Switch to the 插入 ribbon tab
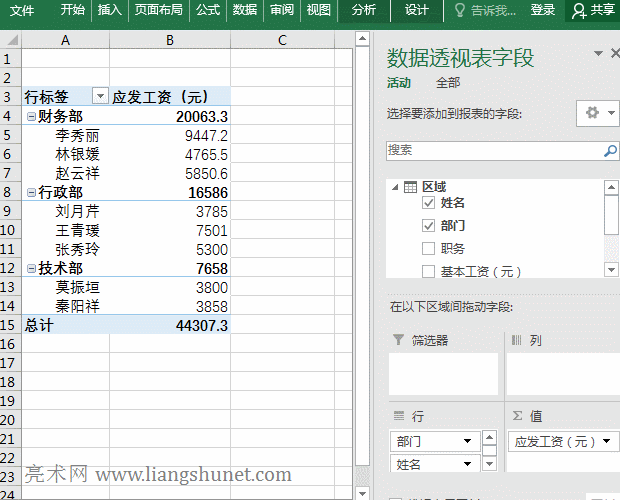620x500 pixels. [110, 9]
